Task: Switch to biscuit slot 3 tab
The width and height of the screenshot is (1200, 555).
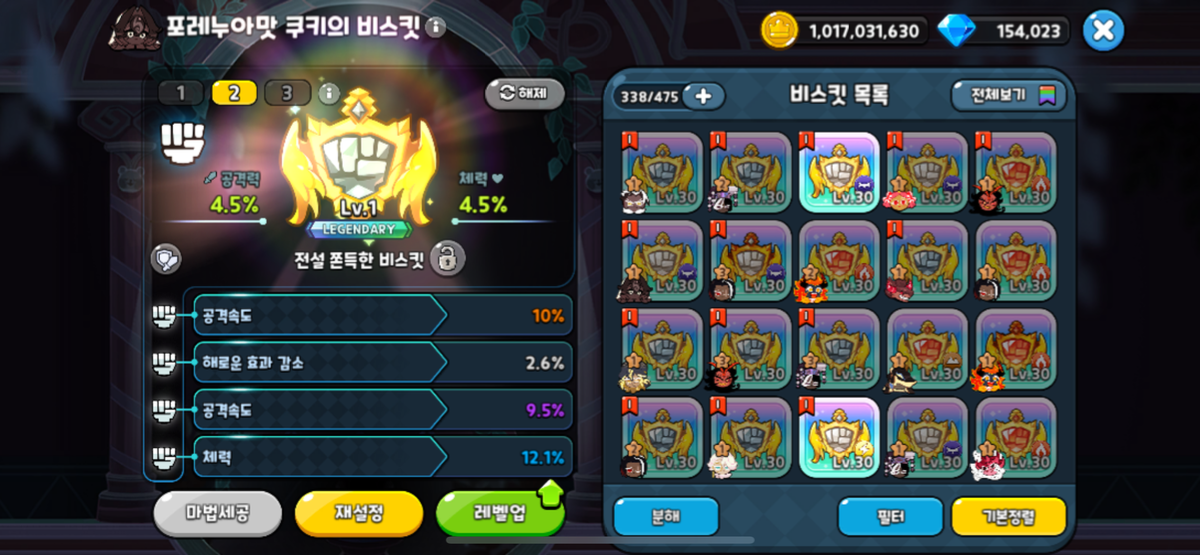Action: [287, 93]
